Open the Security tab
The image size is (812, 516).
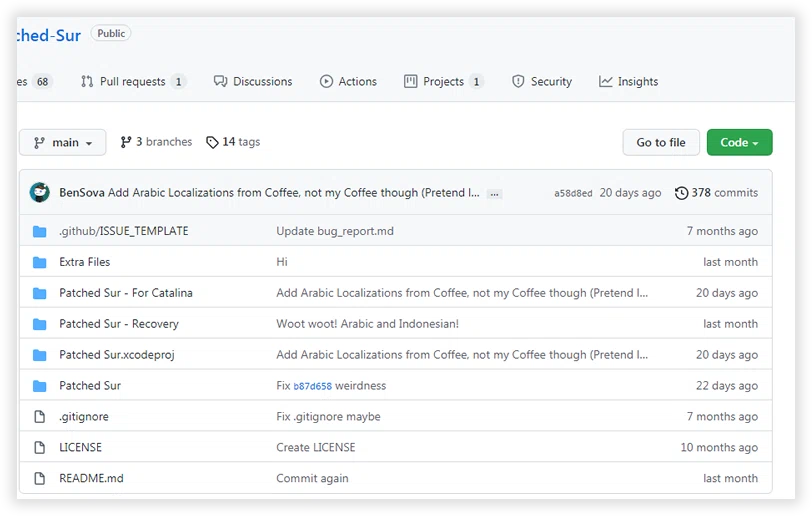click(542, 81)
